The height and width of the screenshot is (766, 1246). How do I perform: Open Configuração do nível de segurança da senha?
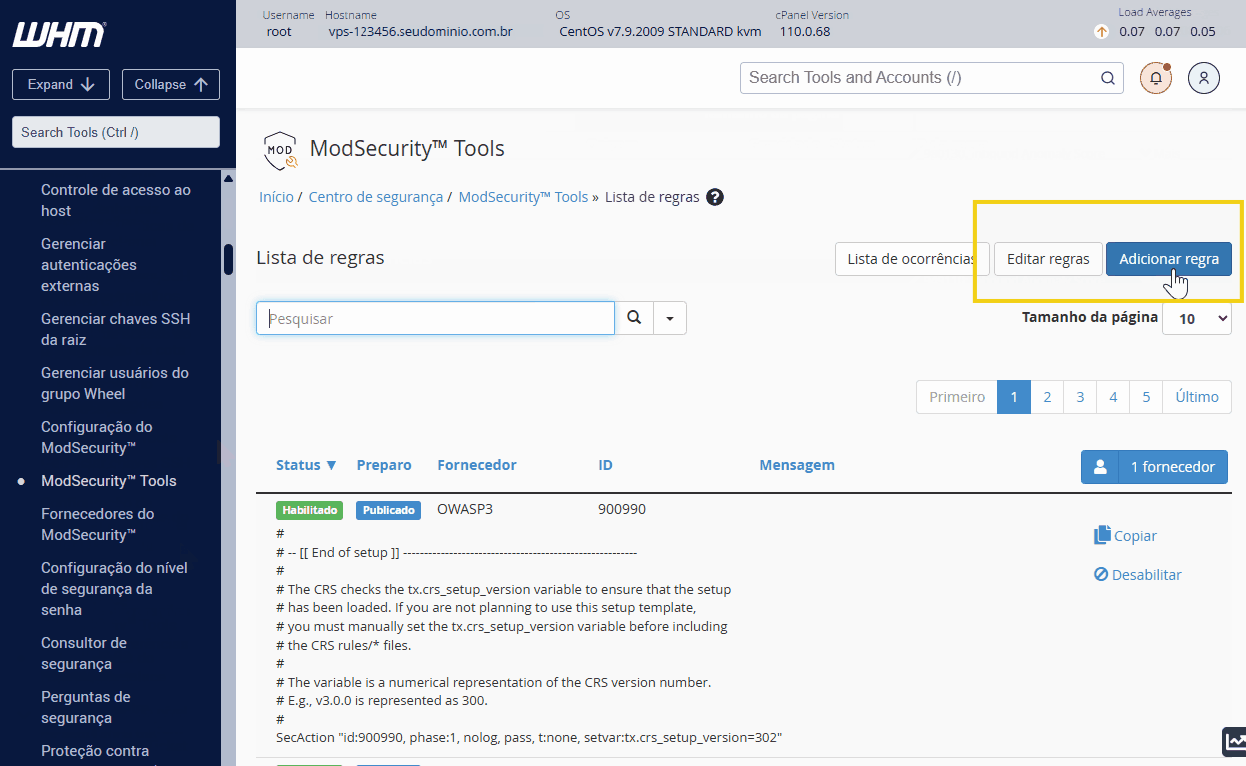pos(114,589)
